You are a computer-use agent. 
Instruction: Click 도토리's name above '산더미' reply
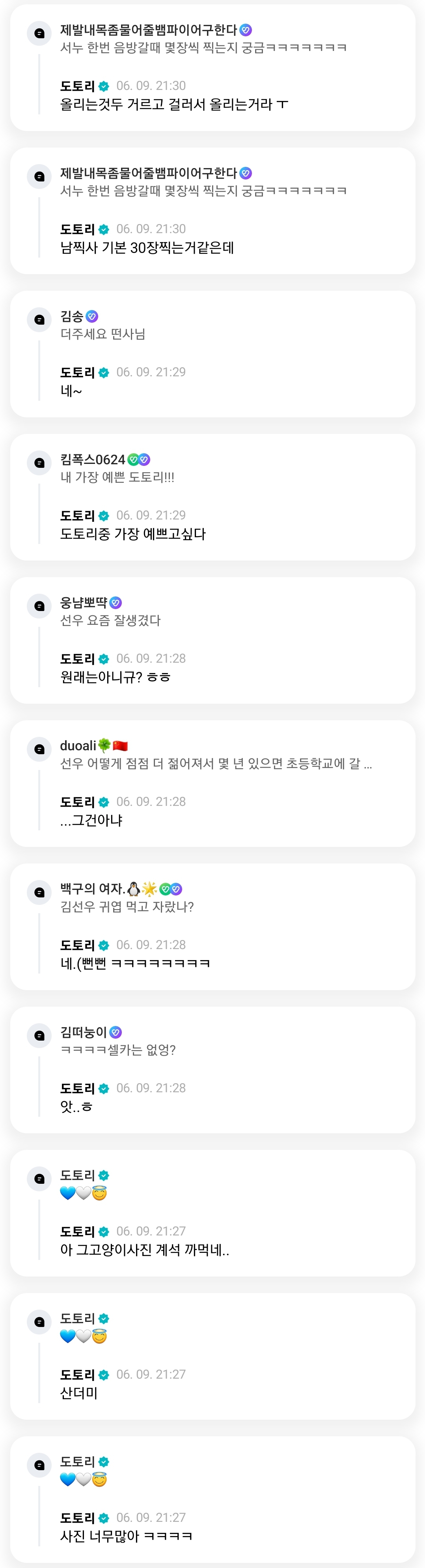tap(77, 1374)
